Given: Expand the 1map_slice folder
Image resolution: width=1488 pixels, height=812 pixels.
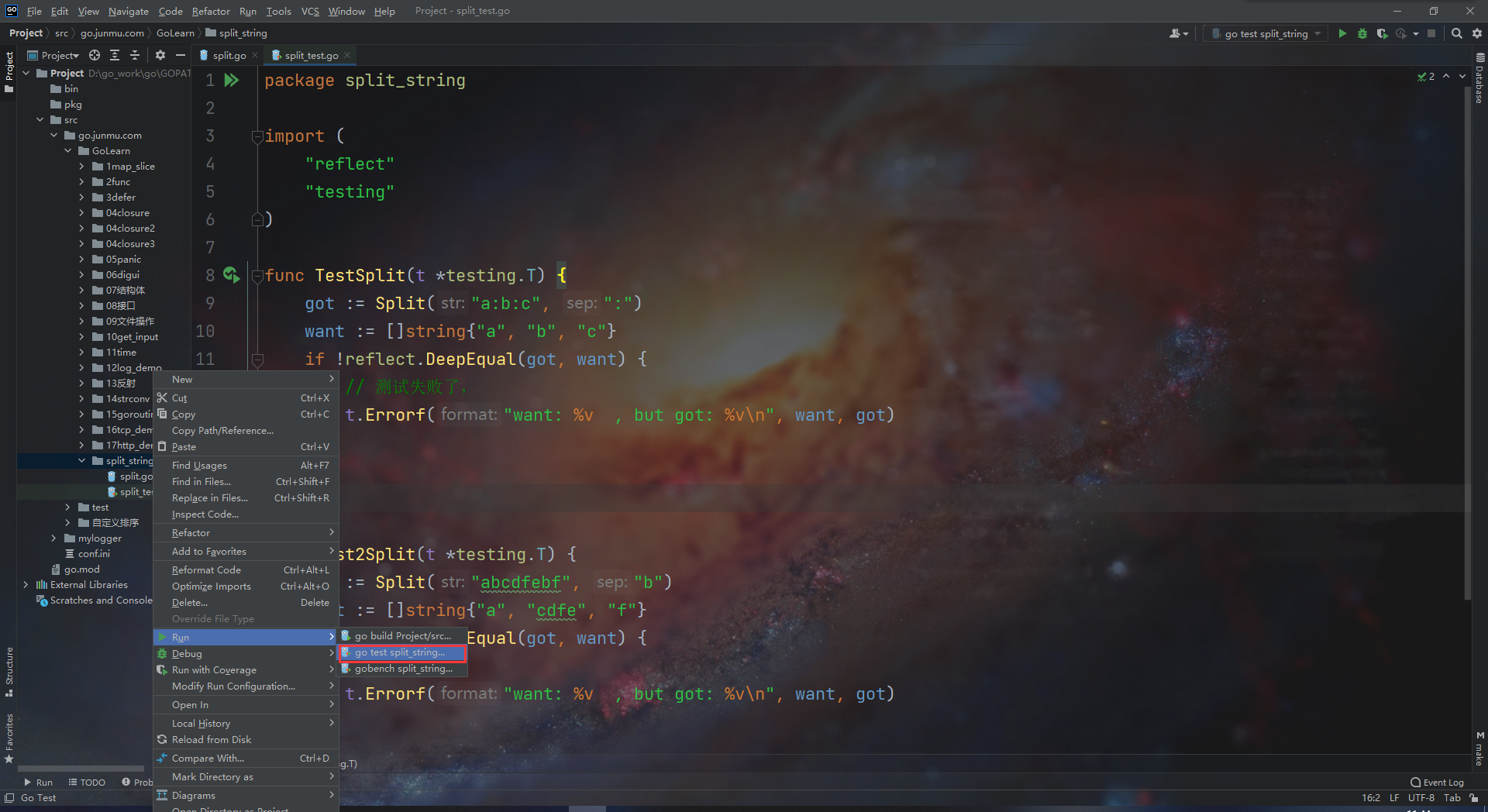Looking at the screenshot, I should click(81, 166).
